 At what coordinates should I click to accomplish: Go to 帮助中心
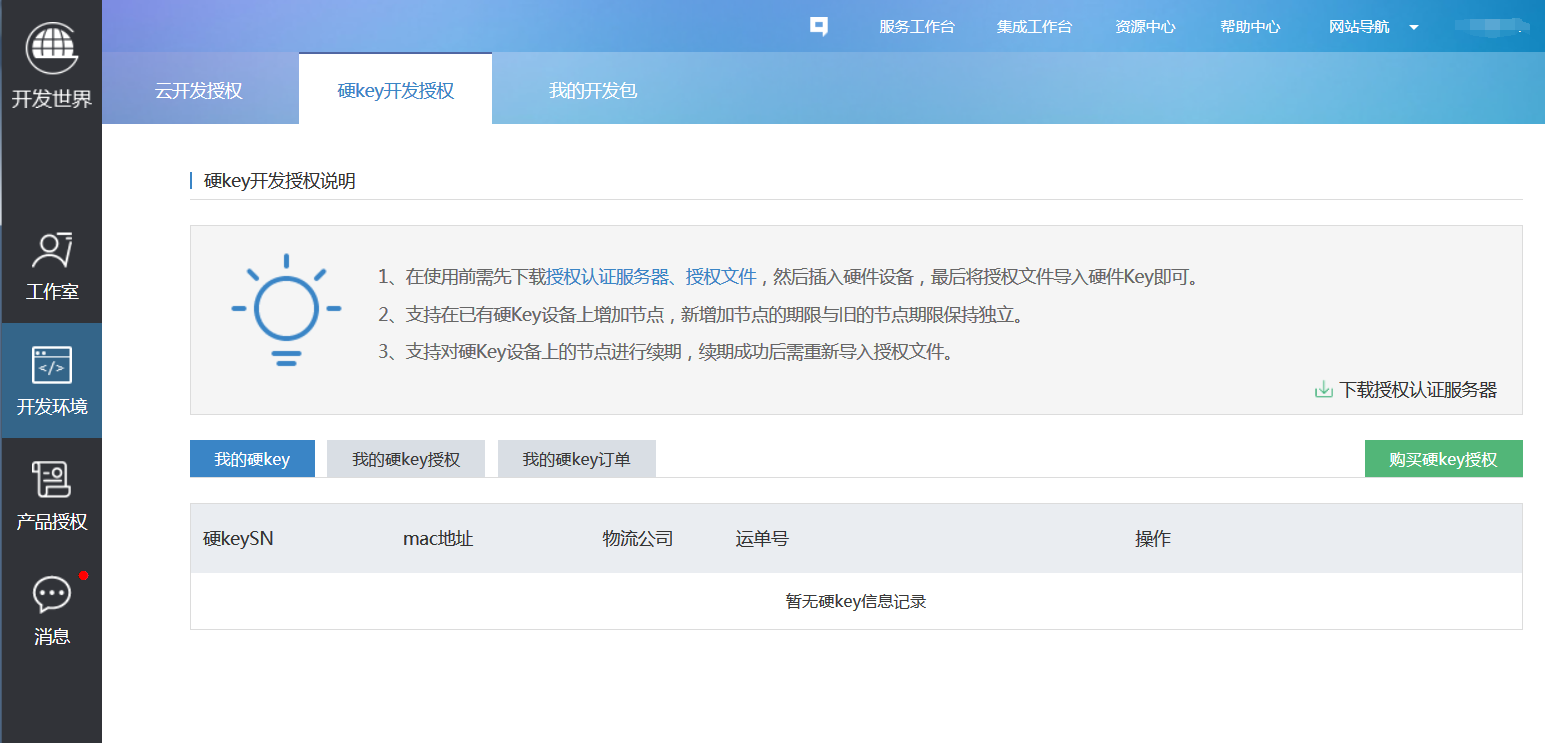coord(1250,27)
